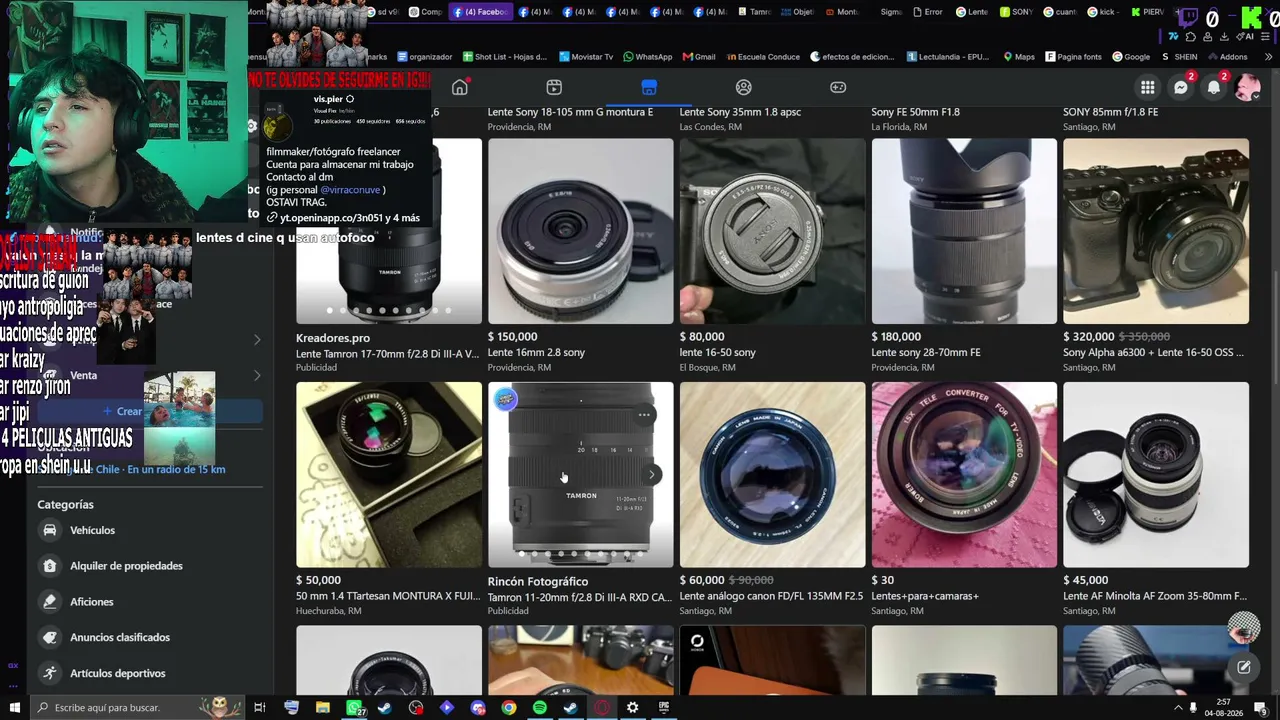1280x720 pixels.
Task: Open Minolta AF Zoom 35-80mm photo
Action: click(x=1156, y=475)
